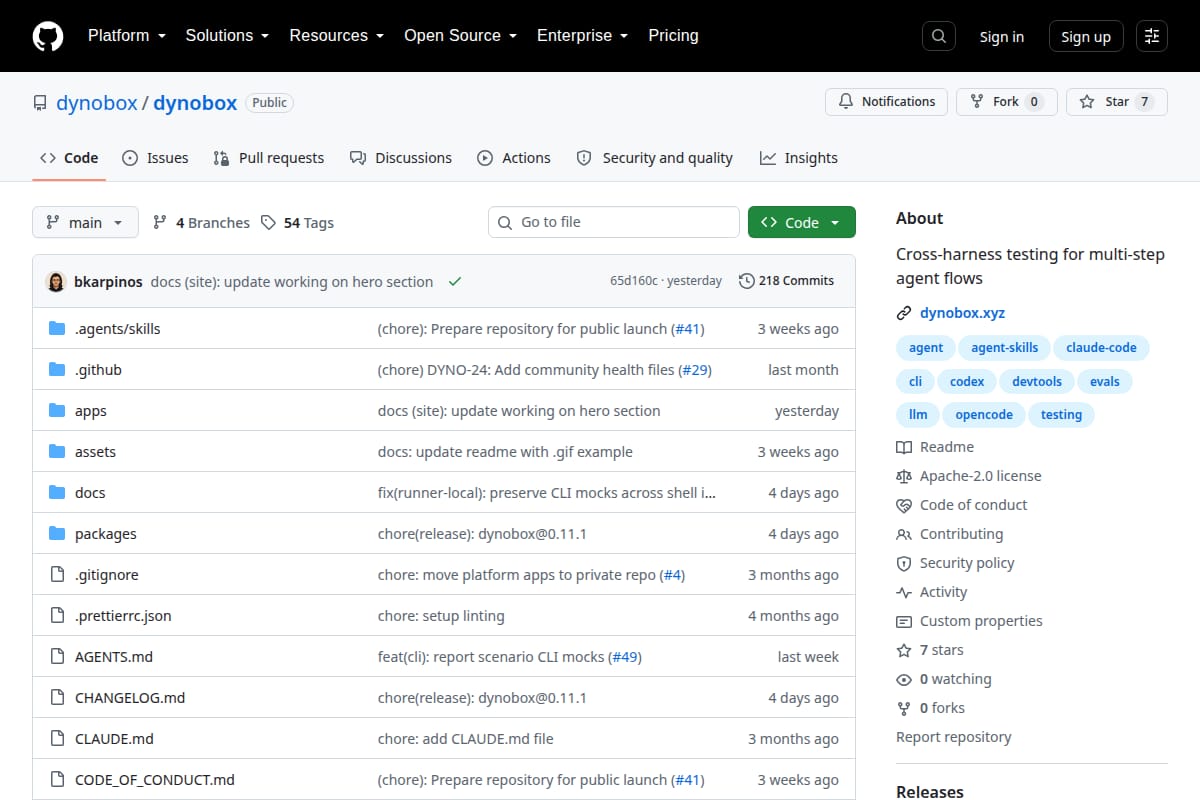Select the Code tab
Image resolution: width=1200 pixels, height=800 pixels.
69,158
